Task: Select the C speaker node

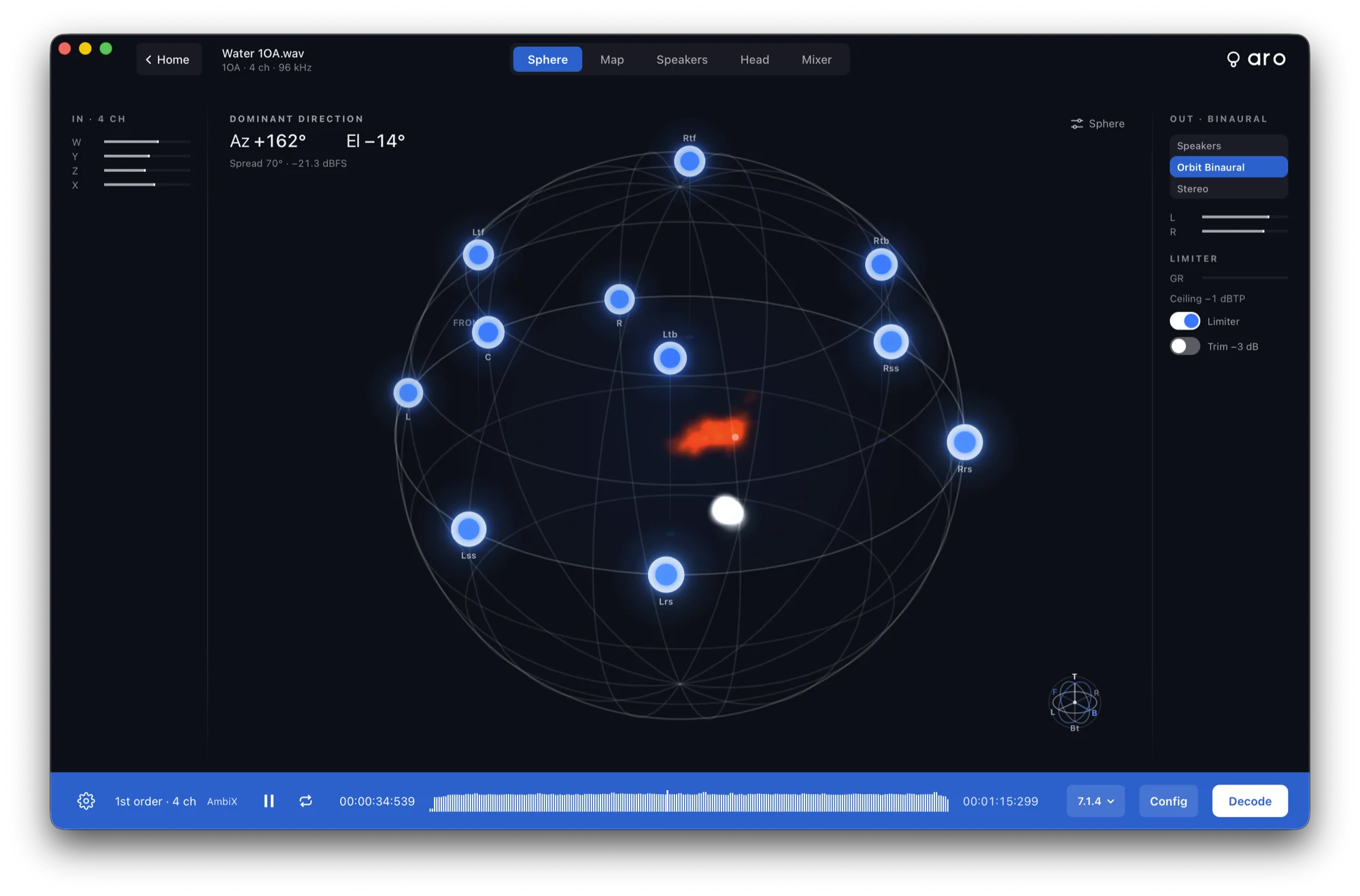Action: point(488,332)
